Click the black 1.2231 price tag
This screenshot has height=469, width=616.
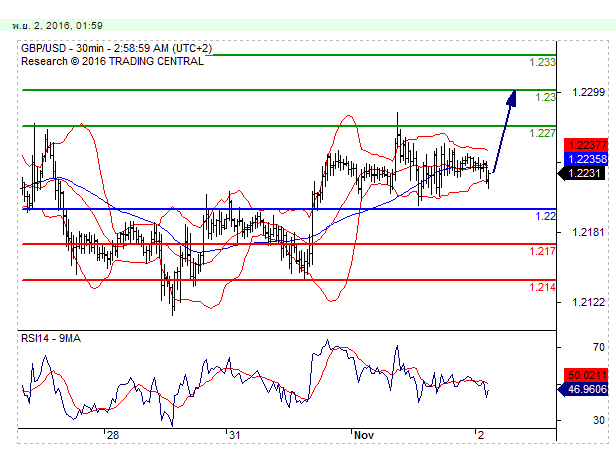[584, 173]
